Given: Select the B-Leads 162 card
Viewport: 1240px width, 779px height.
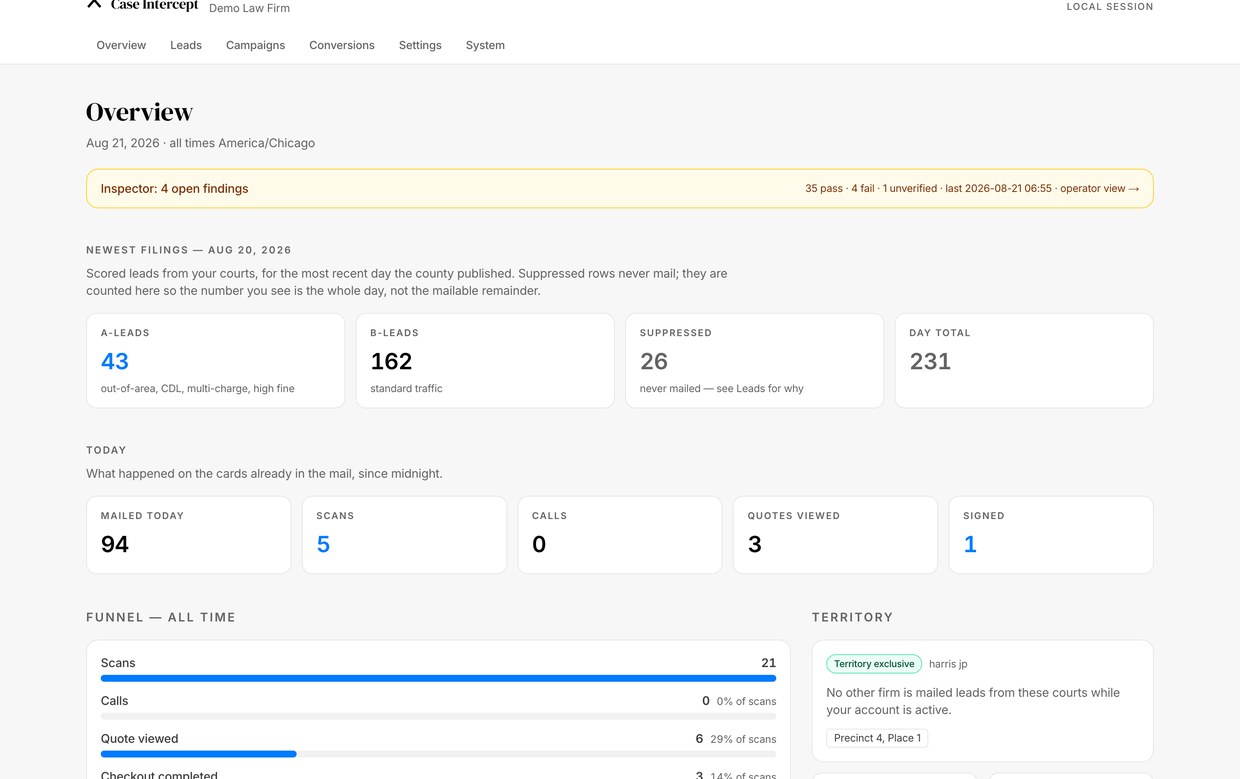Looking at the screenshot, I should coord(485,361).
